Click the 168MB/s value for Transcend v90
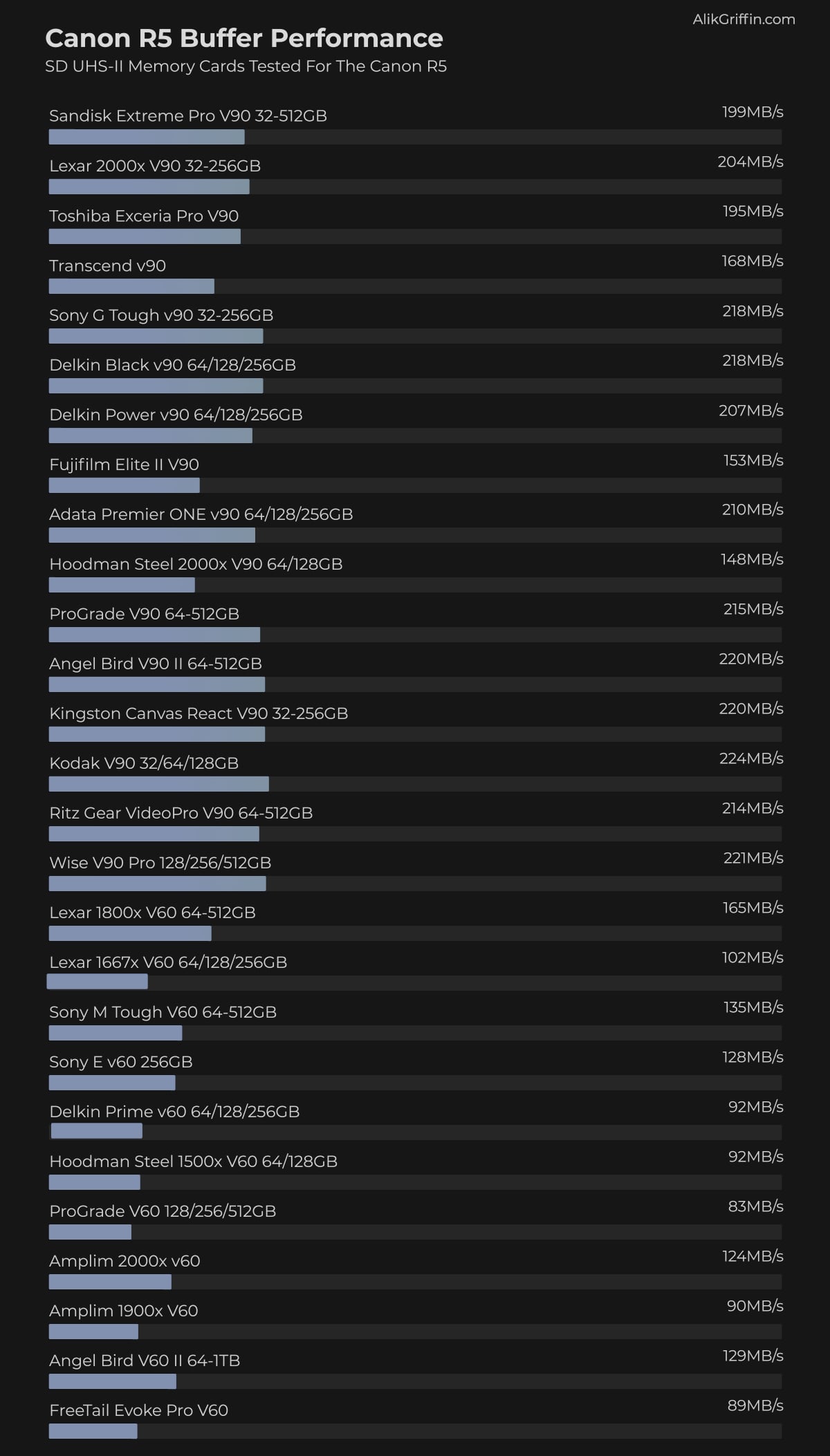The width and height of the screenshot is (830, 1456). click(x=752, y=261)
